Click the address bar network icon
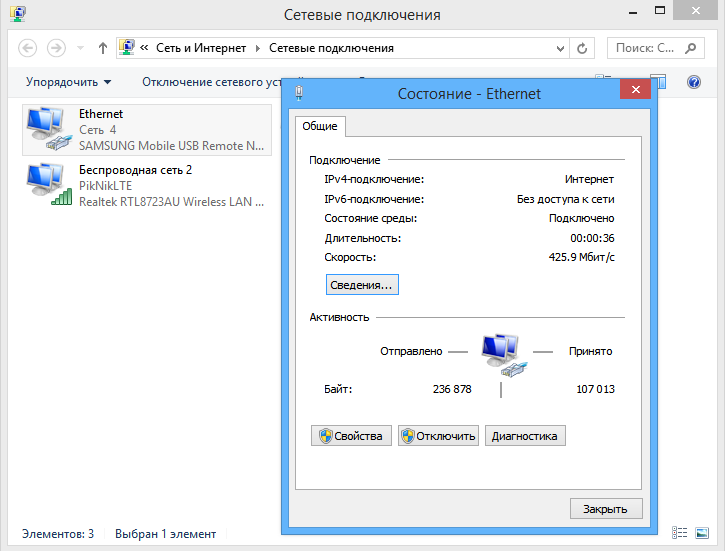 (x=127, y=47)
